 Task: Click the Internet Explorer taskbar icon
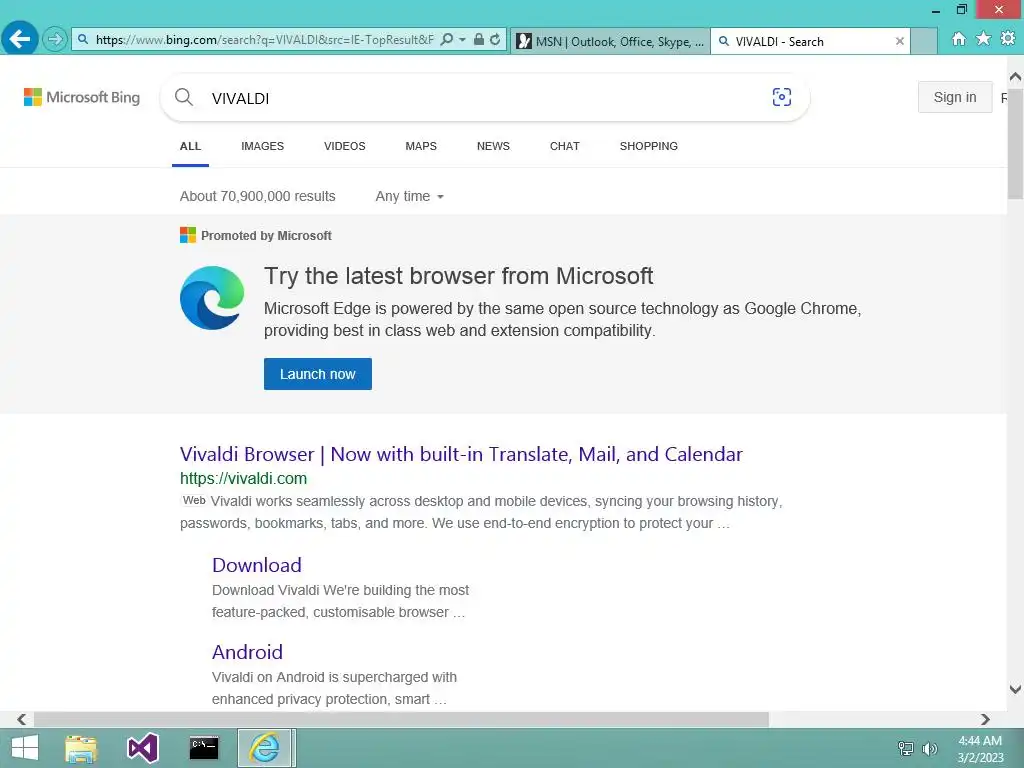tap(264, 748)
